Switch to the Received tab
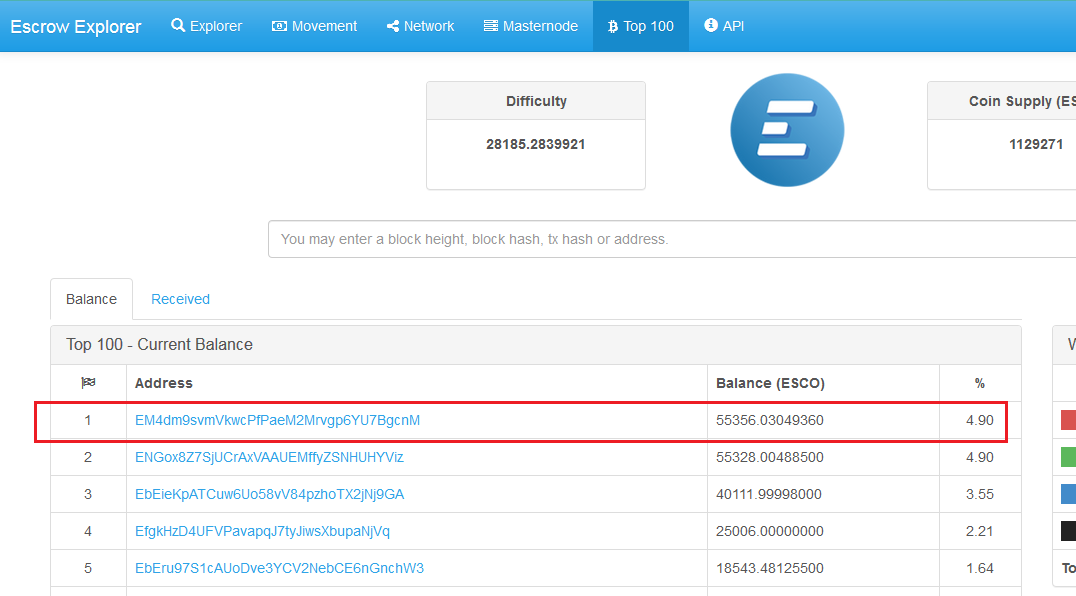Viewport: 1076px width, 596px height. point(180,299)
